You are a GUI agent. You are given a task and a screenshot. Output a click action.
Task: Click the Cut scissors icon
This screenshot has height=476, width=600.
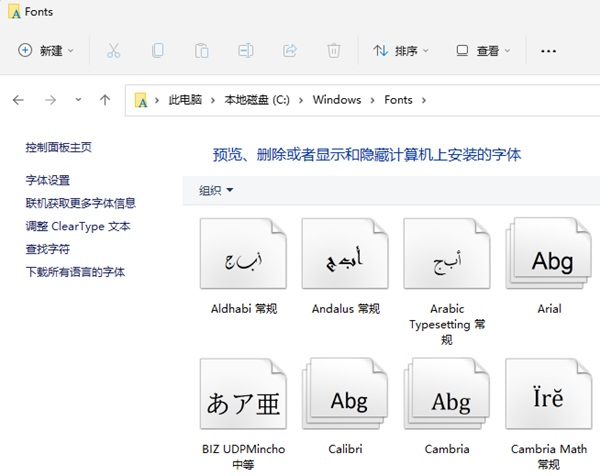(x=113, y=51)
